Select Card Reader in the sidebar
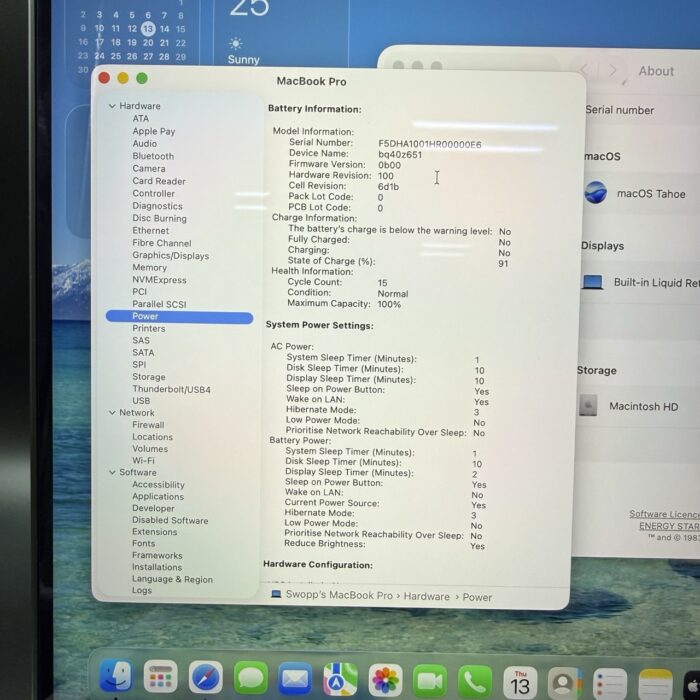The height and width of the screenshot is (700, 700). (159, 181)
